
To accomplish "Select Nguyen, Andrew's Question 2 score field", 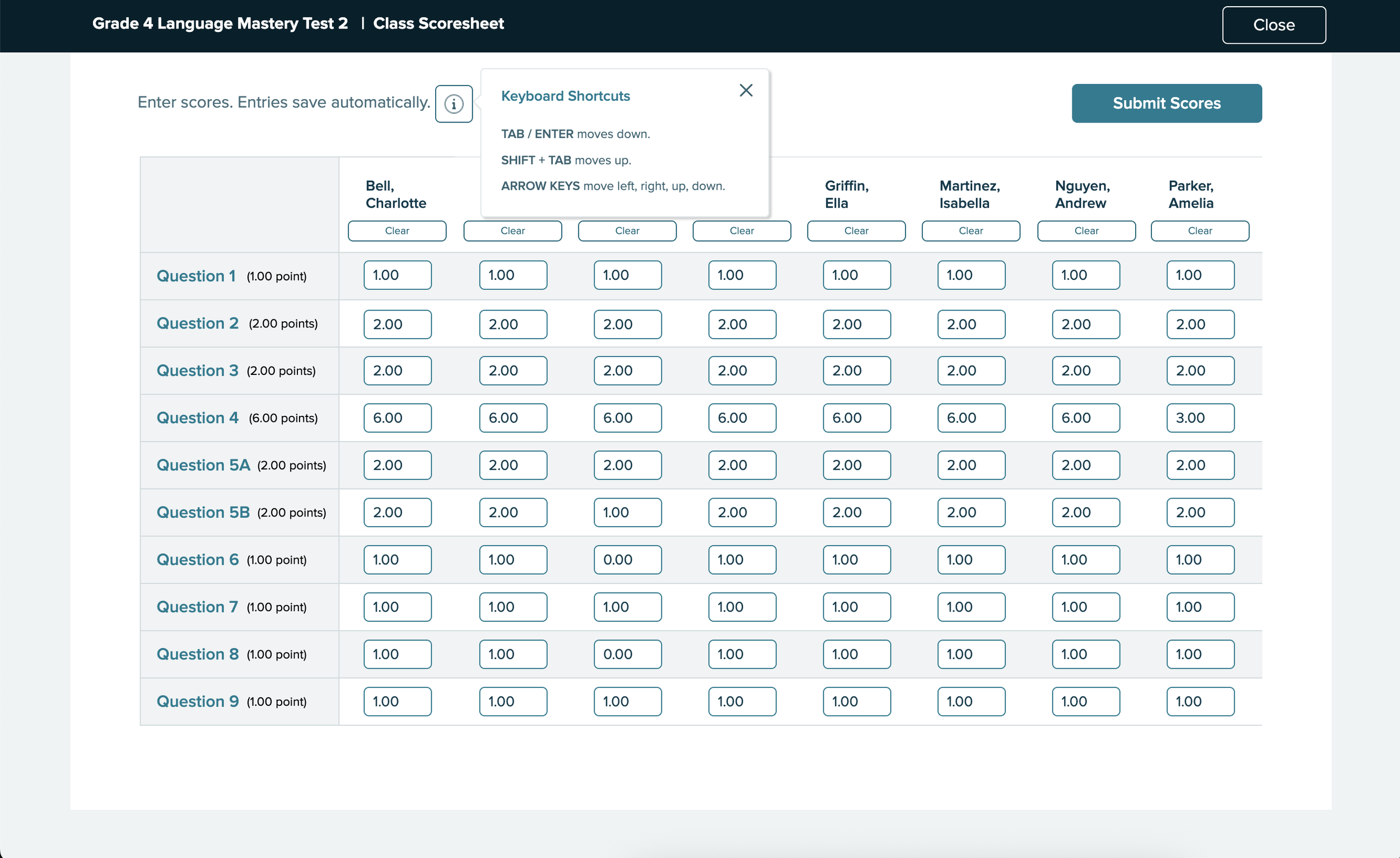I will [x=1085, y=324].
